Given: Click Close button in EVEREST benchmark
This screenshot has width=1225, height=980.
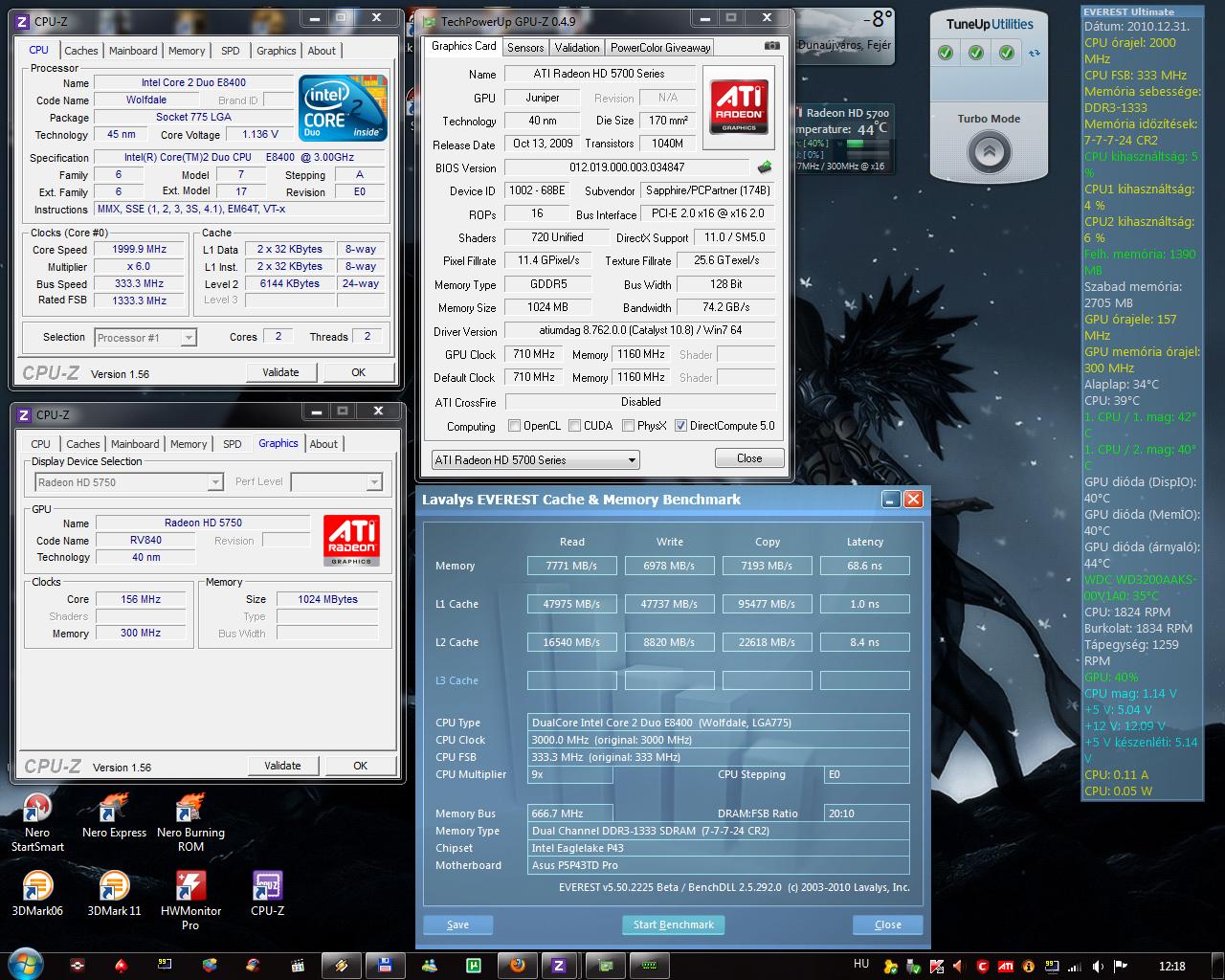Looking at the screenshot, I should coord(888,924).
